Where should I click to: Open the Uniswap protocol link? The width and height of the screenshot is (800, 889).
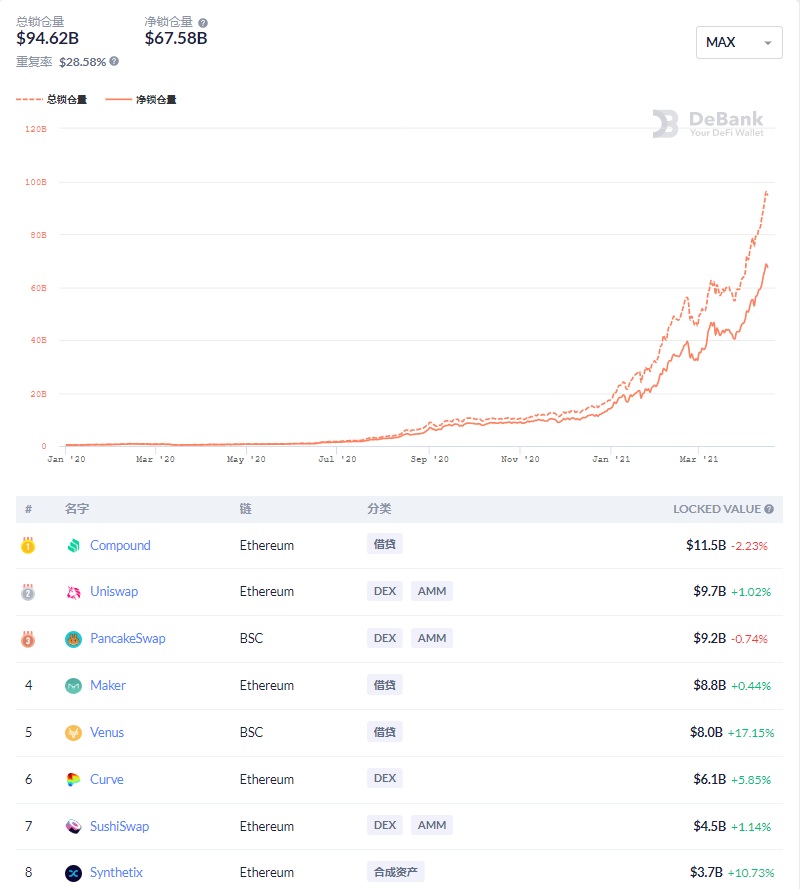click(114, 592)
